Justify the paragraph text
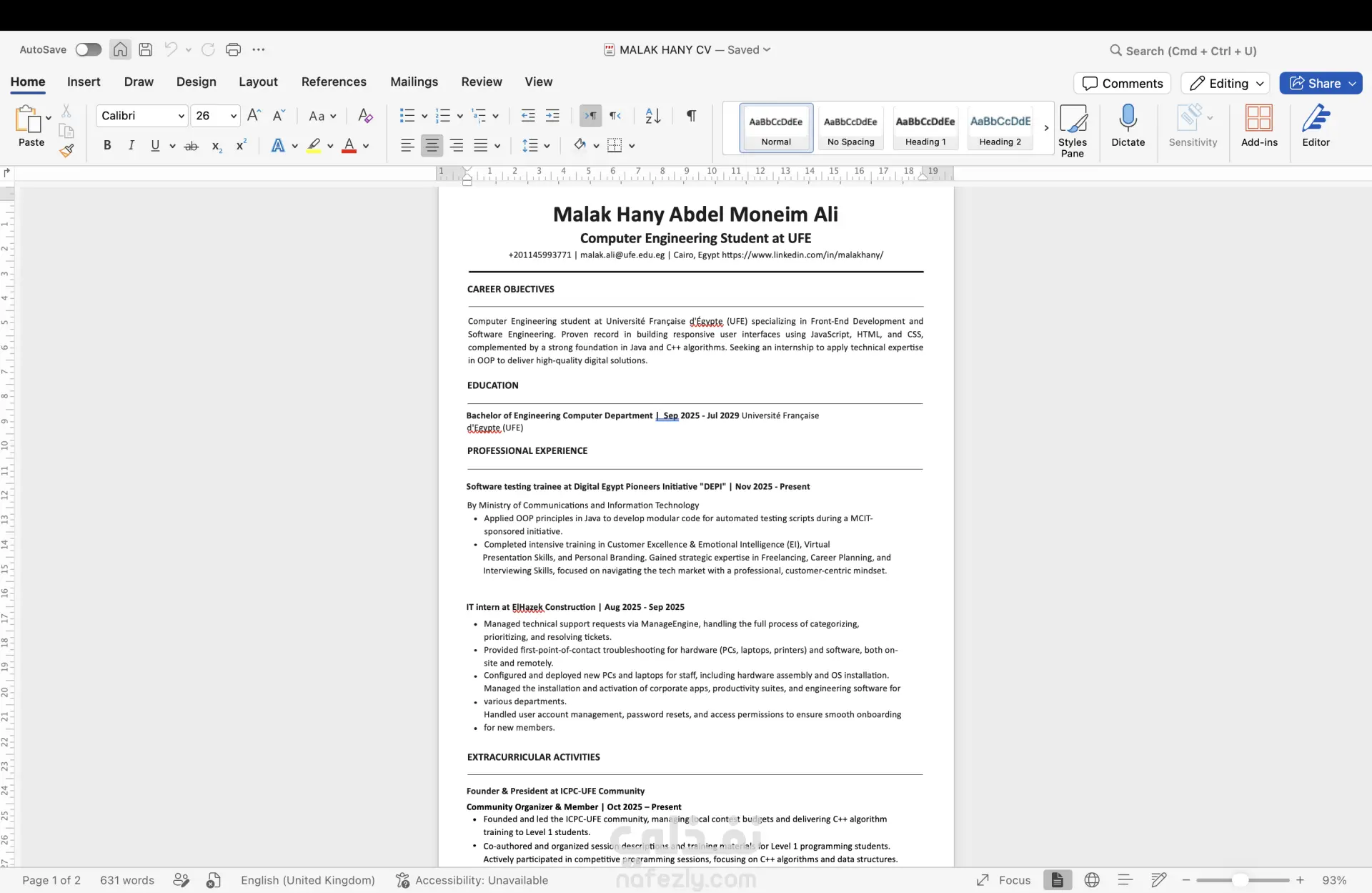This screenshot has width=1372, height=893. 481,145
